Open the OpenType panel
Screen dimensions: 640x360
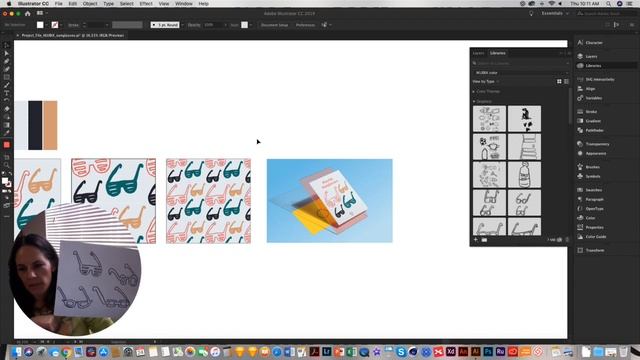[591, 209]
